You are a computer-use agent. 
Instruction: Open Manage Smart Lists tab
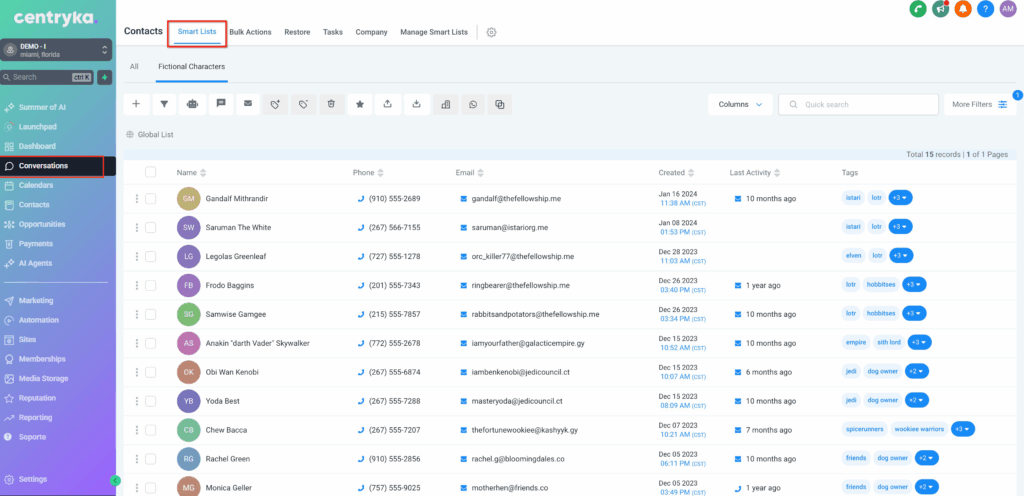point(434,32)
